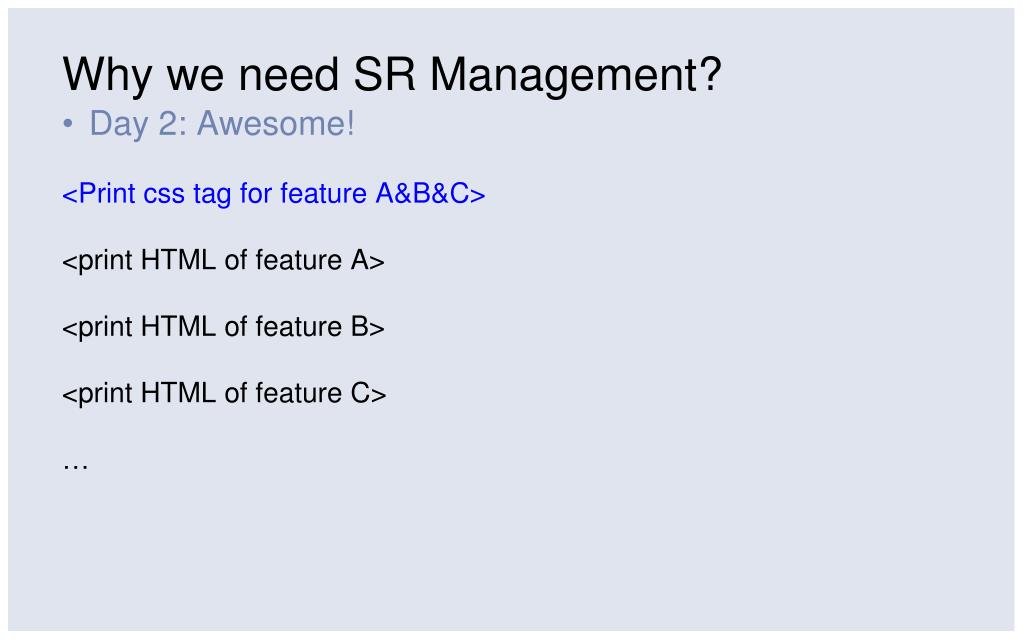Click the 'print HTML of feature A' line
The height and width of the screenshot is (639, 1023).
(x=224, y=260)
